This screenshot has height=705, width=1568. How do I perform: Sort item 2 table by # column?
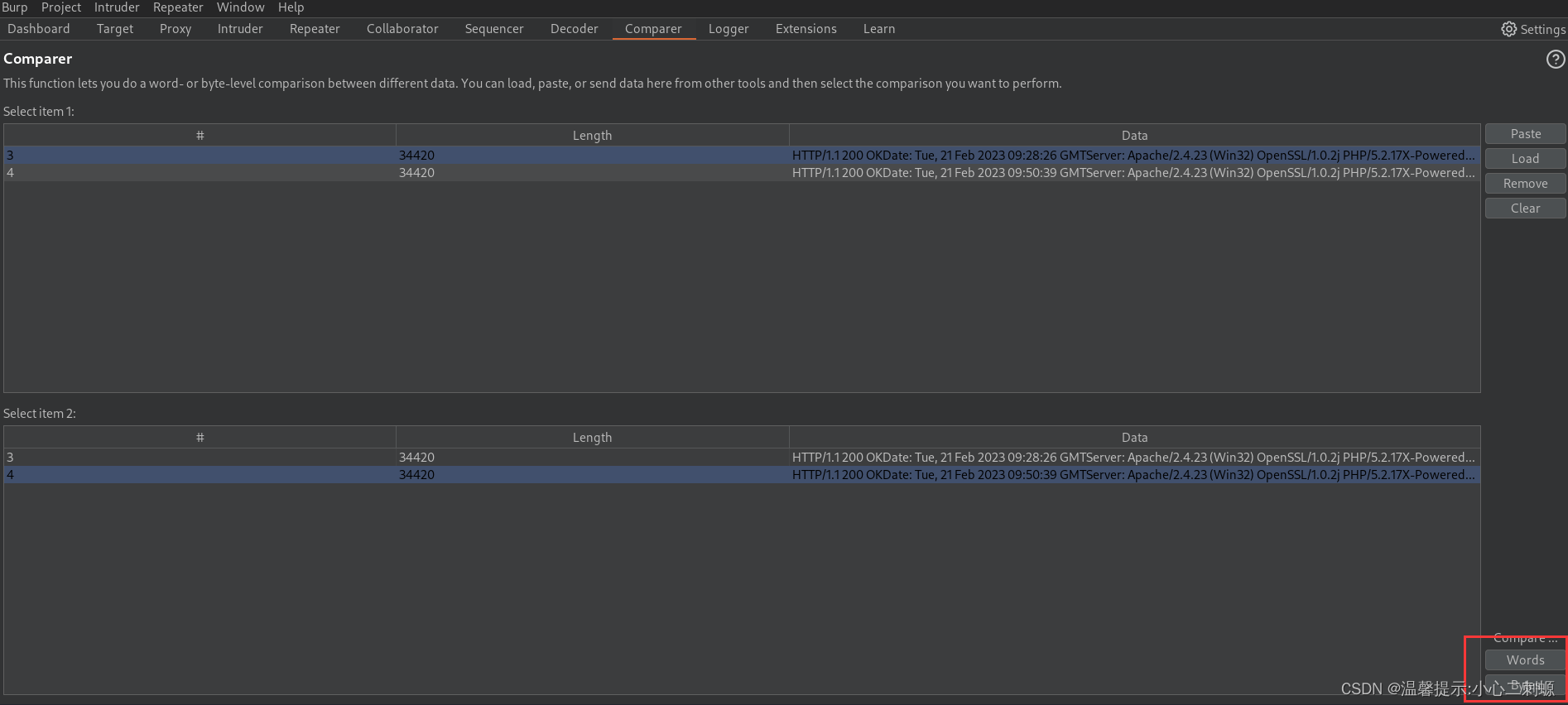click(200, 438)
